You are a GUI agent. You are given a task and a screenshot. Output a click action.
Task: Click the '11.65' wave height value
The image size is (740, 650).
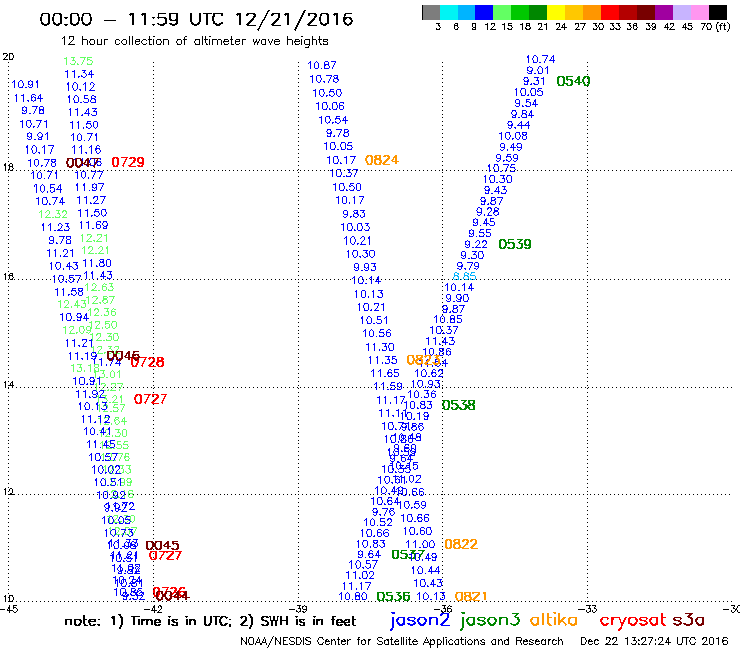(x=385, y=373)
